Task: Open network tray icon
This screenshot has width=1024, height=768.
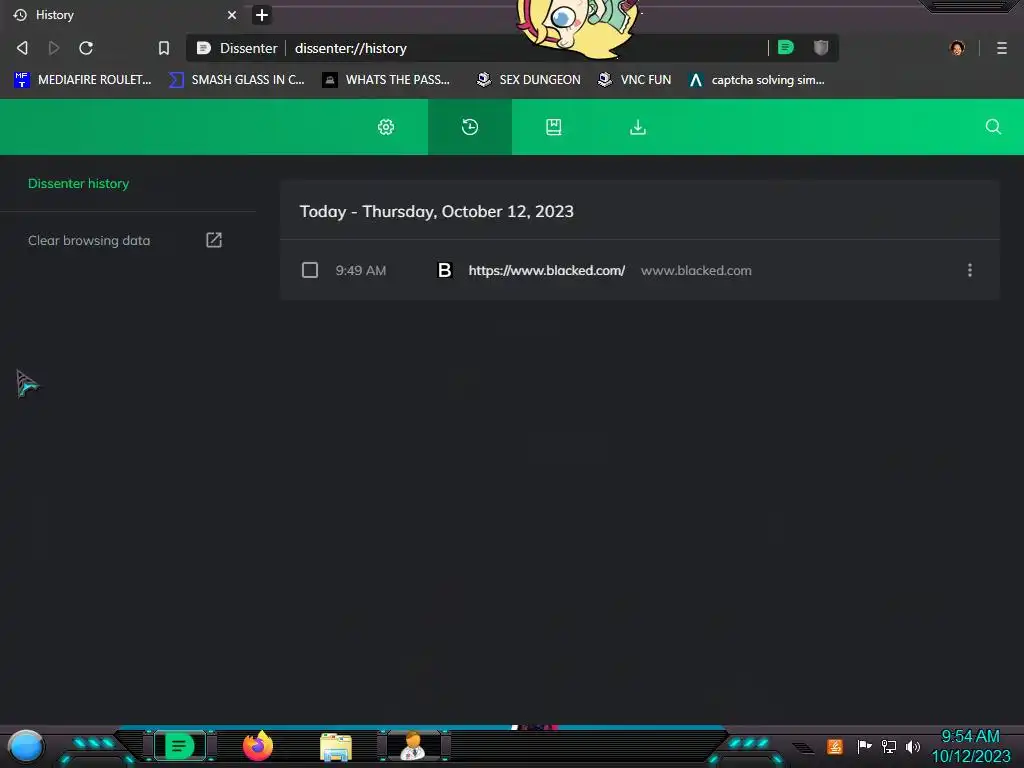Action: pos(889,746)
